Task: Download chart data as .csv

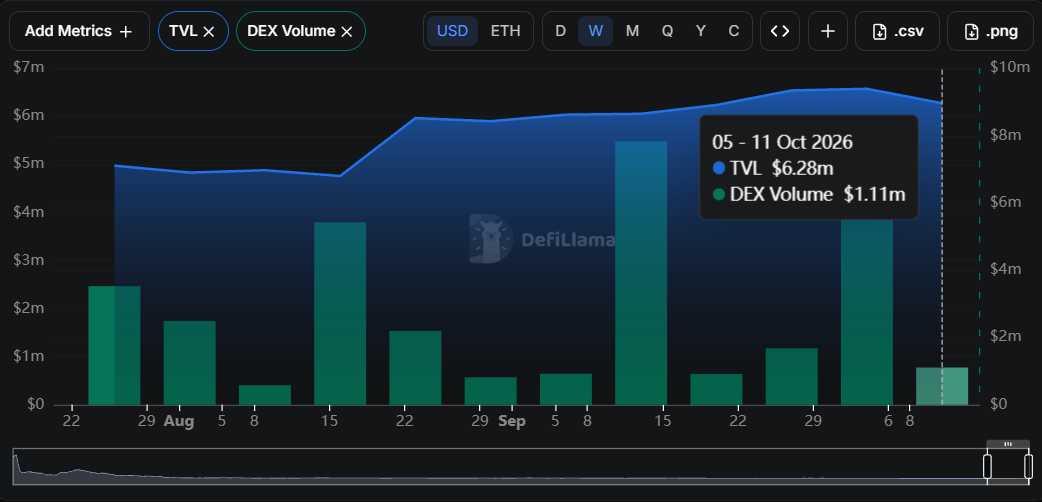Action: 898,31
